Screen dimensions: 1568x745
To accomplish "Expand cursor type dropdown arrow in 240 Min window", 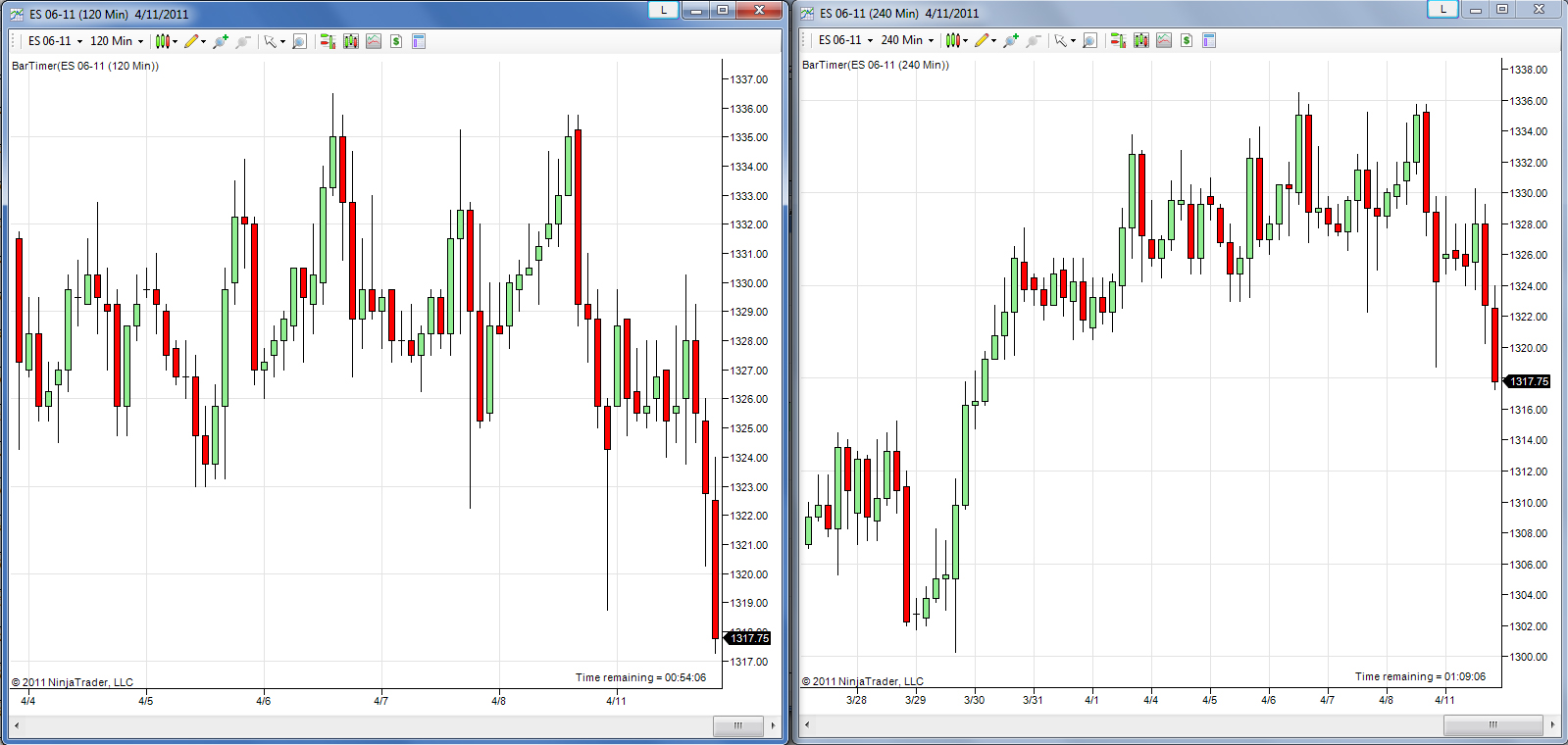I will (1073, 40).
